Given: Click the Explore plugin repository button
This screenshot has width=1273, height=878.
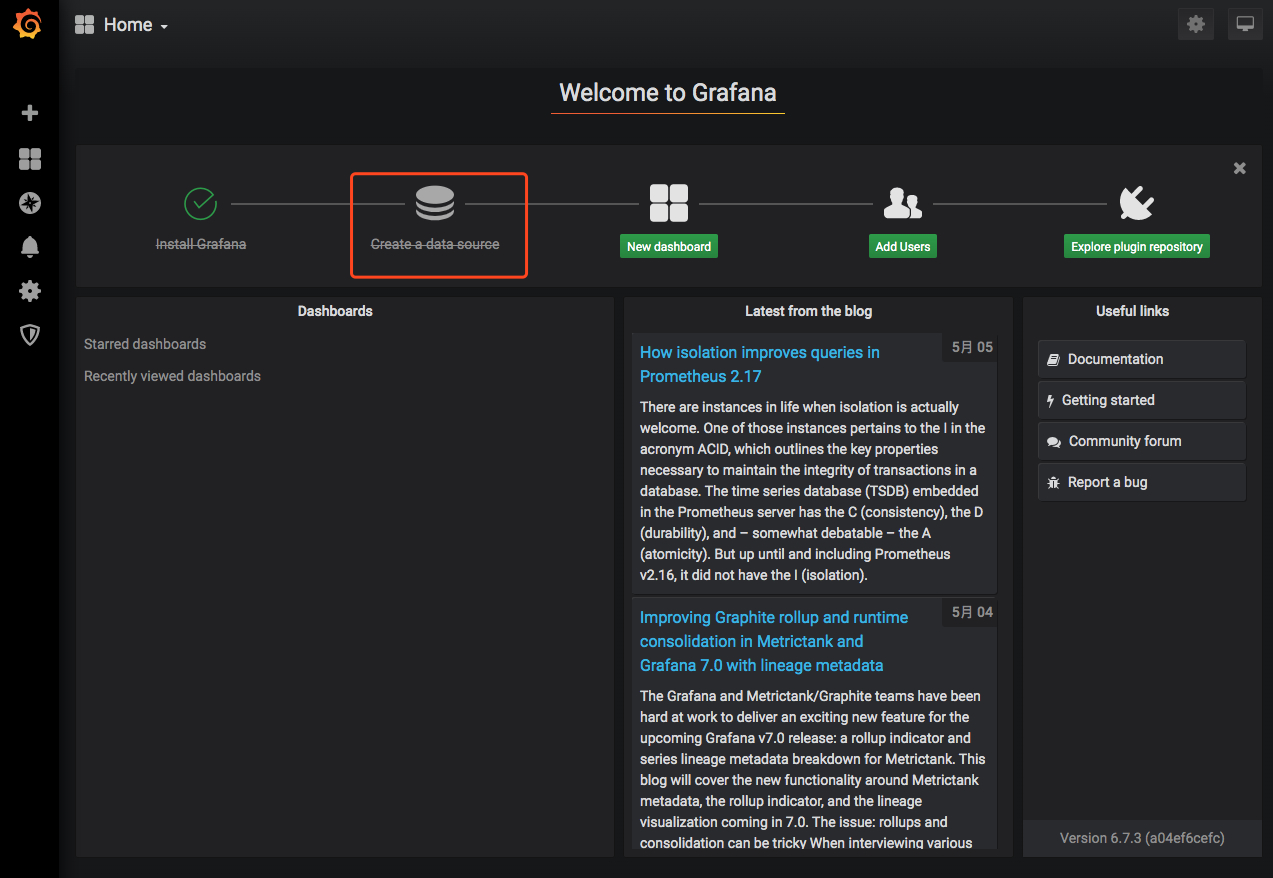Looking at the screenshot, I should [x=1137, y=246].
